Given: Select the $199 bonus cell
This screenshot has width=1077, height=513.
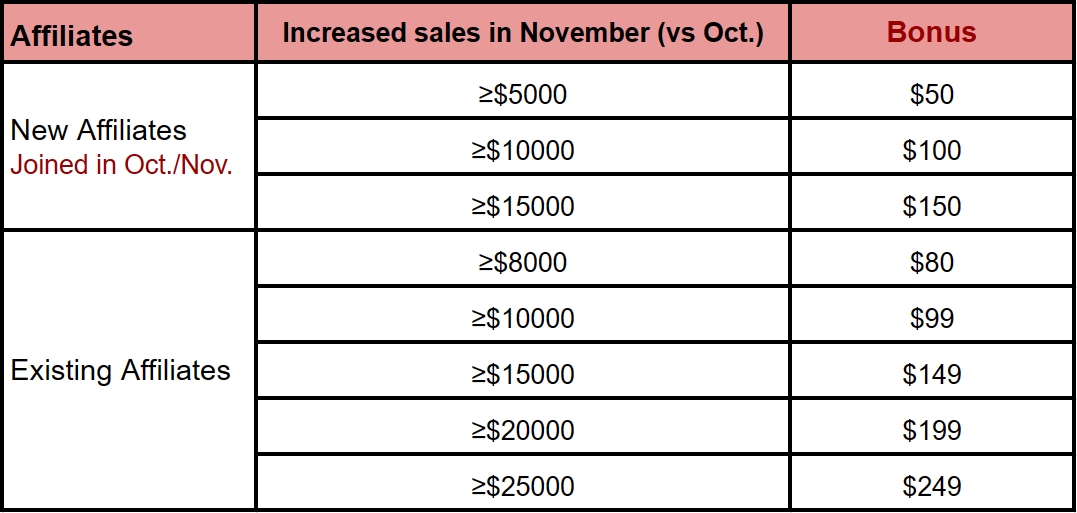Looking at the screenshot, I should tap(932, 426).
